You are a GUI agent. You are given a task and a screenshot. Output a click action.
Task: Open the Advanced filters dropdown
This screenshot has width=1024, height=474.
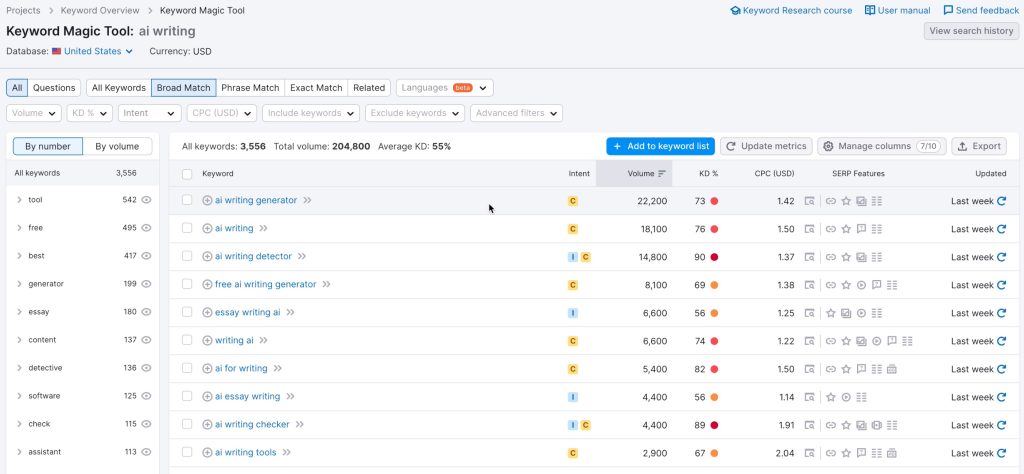point(516,113)
